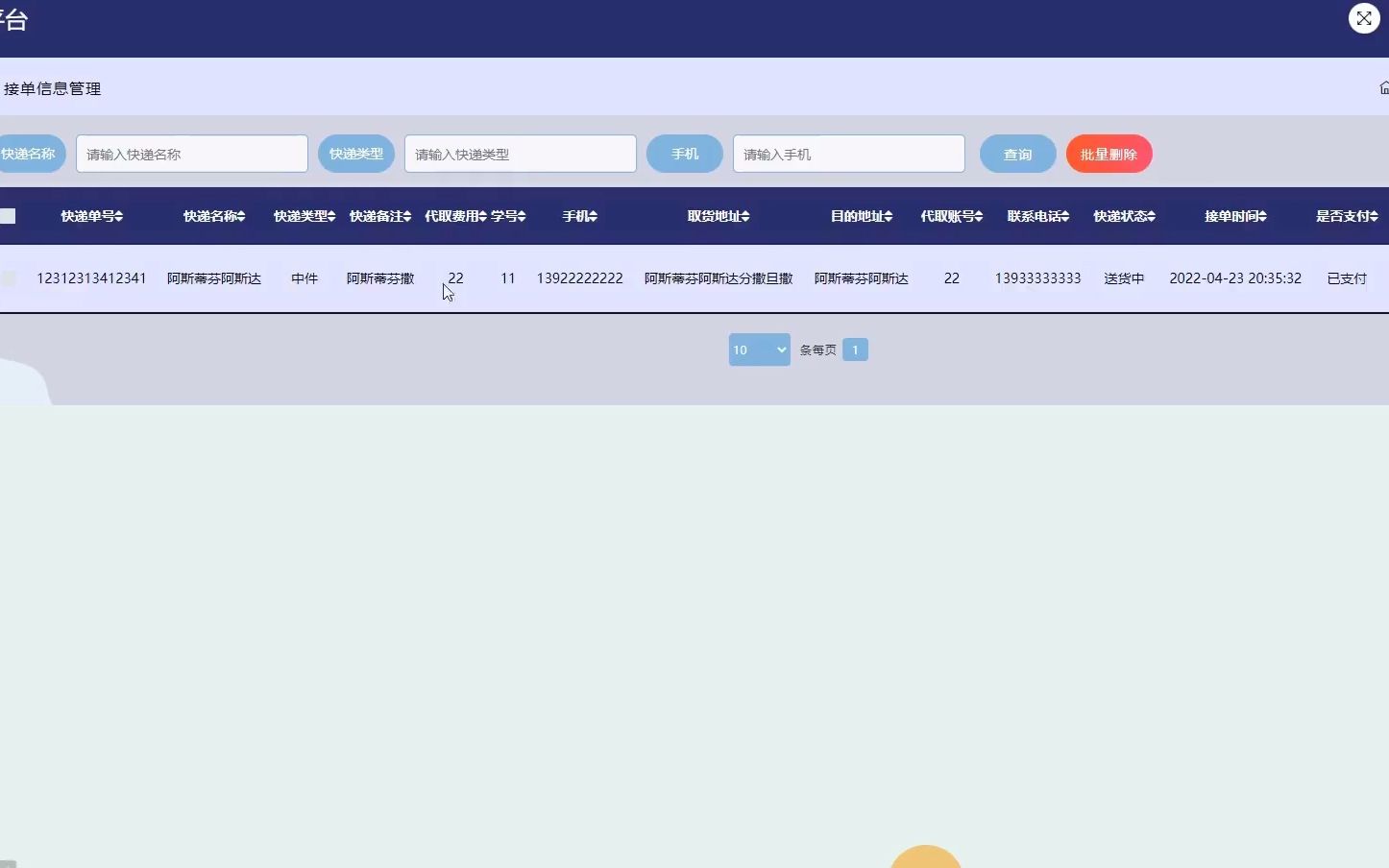The image size is (1389, 868).
Task: Sort by 联系电话 column header
Action: click(1038, 216)
